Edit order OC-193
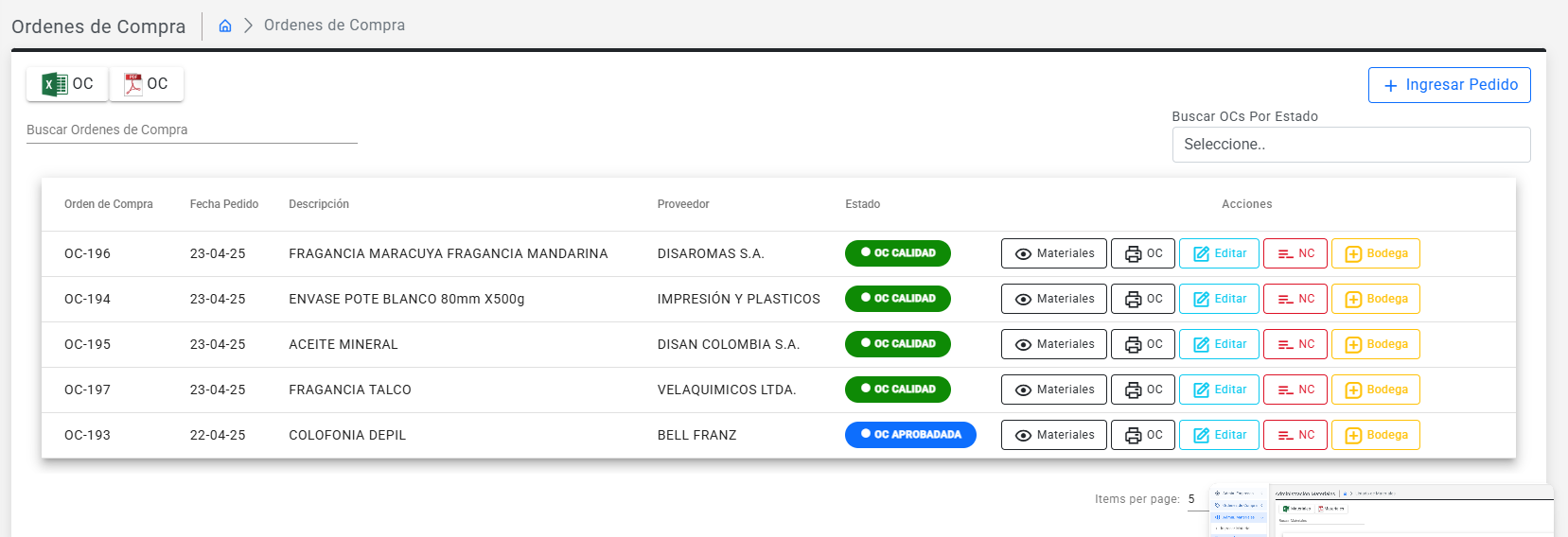The height and width of the screenshot is (537, 1568). click(1219, 435)
